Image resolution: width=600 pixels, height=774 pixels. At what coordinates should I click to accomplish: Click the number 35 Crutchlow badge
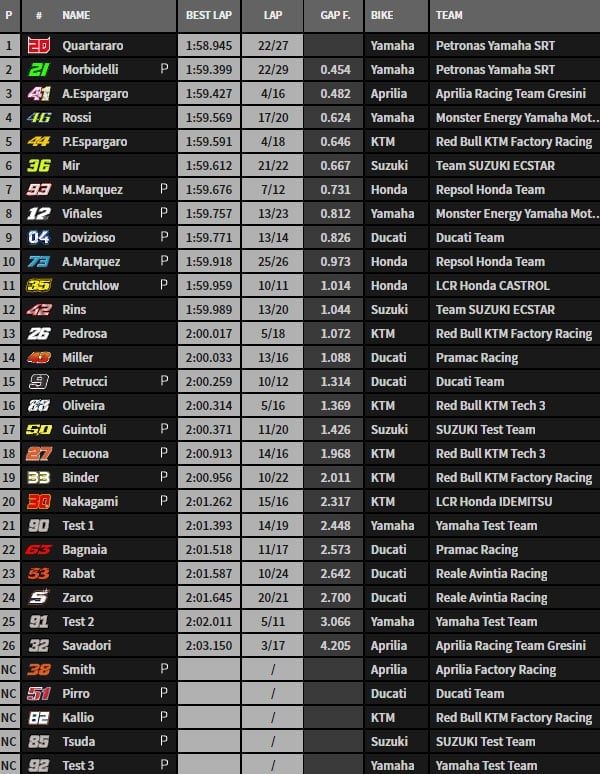38,286
